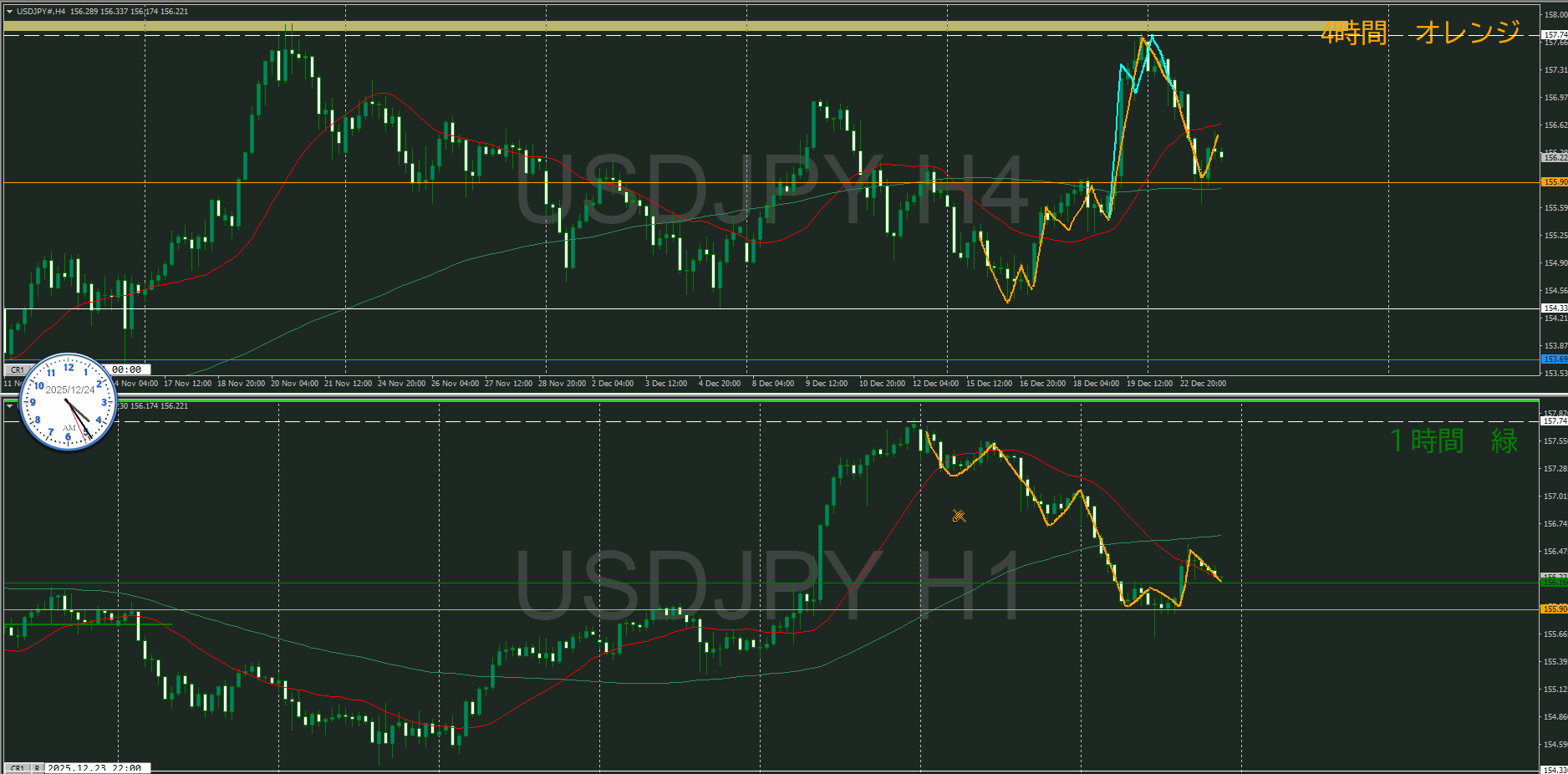The width and height of the screenshot is (1568, 774).
Task: Click the green bar atop the H1 chart
Action: pyautogui.click(x=769, y=401)
